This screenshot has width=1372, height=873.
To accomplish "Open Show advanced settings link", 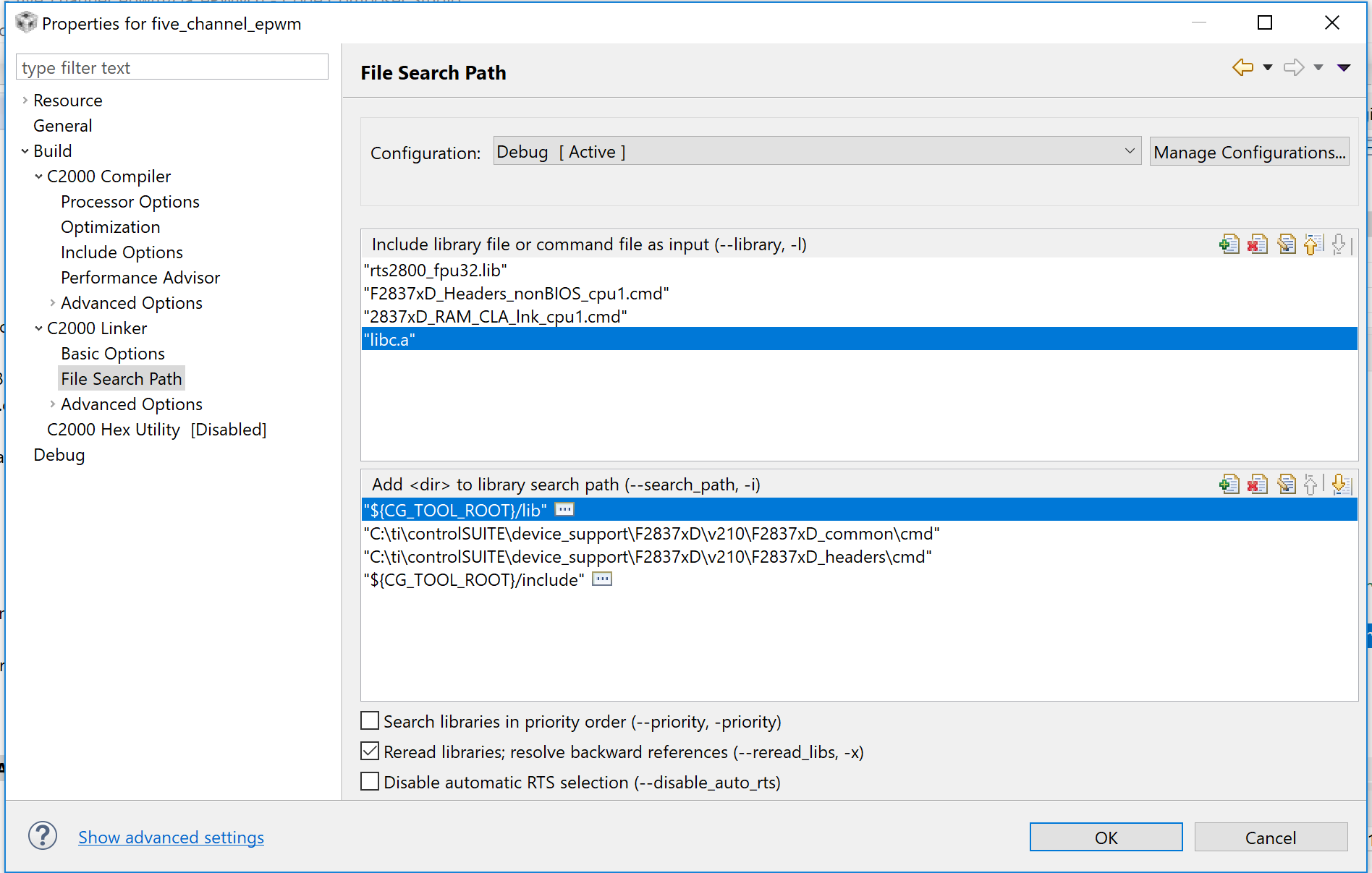I will click(171, 838).
